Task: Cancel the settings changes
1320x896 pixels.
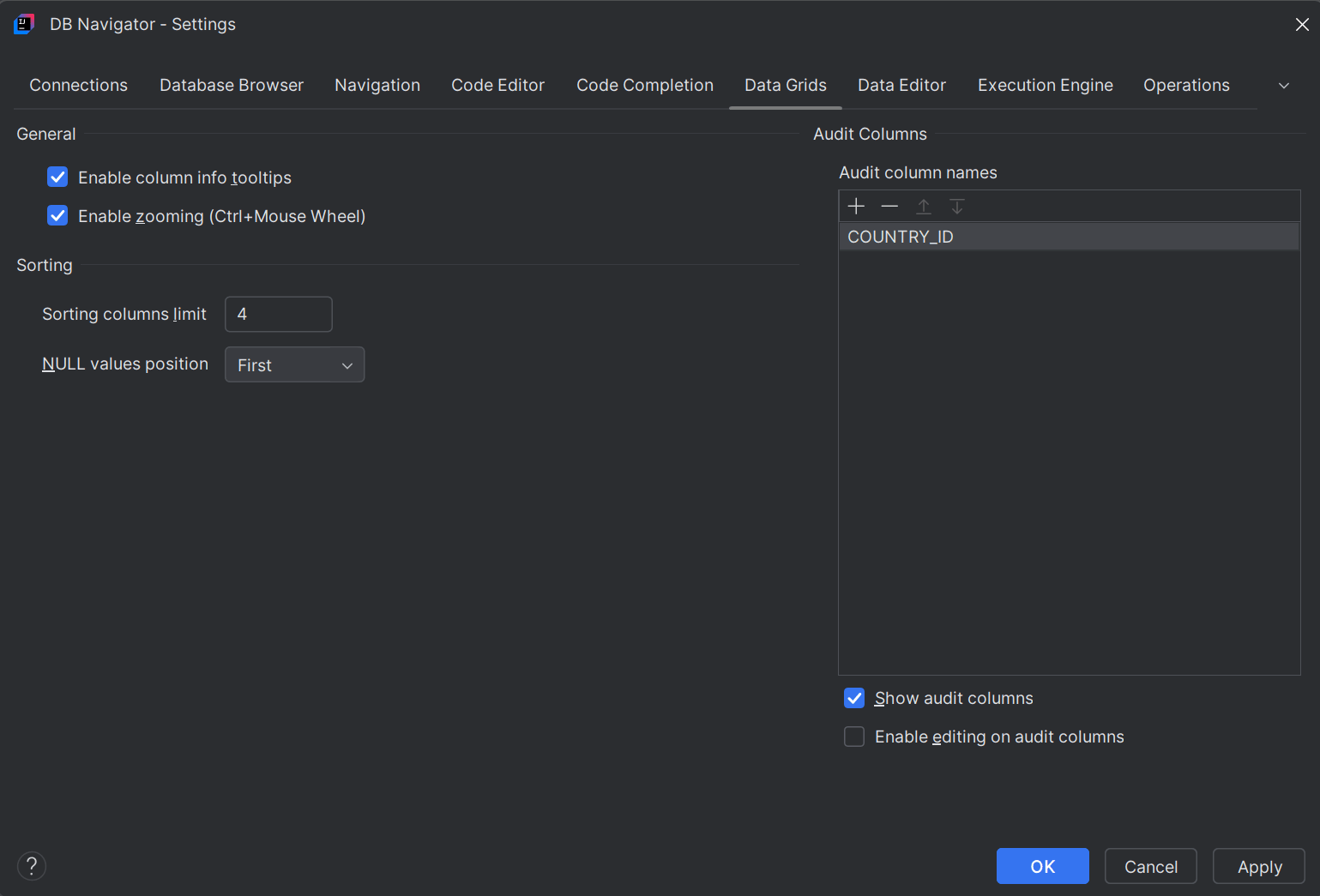Action: point(1151,866)
